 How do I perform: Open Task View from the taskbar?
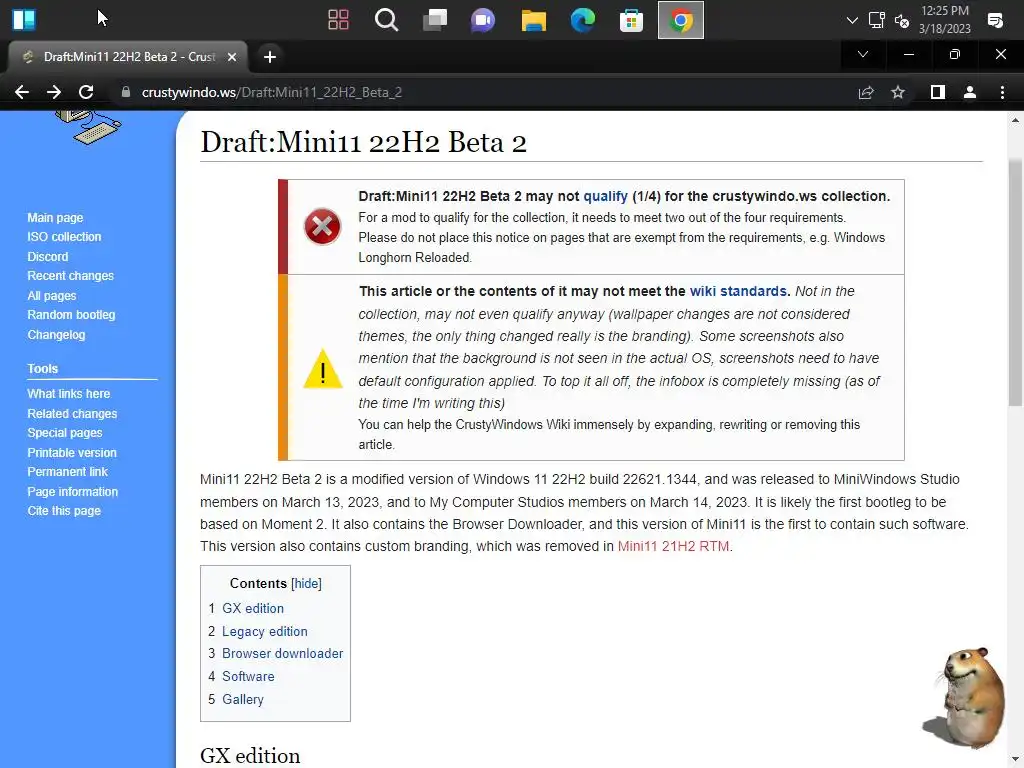pos(435,20)
